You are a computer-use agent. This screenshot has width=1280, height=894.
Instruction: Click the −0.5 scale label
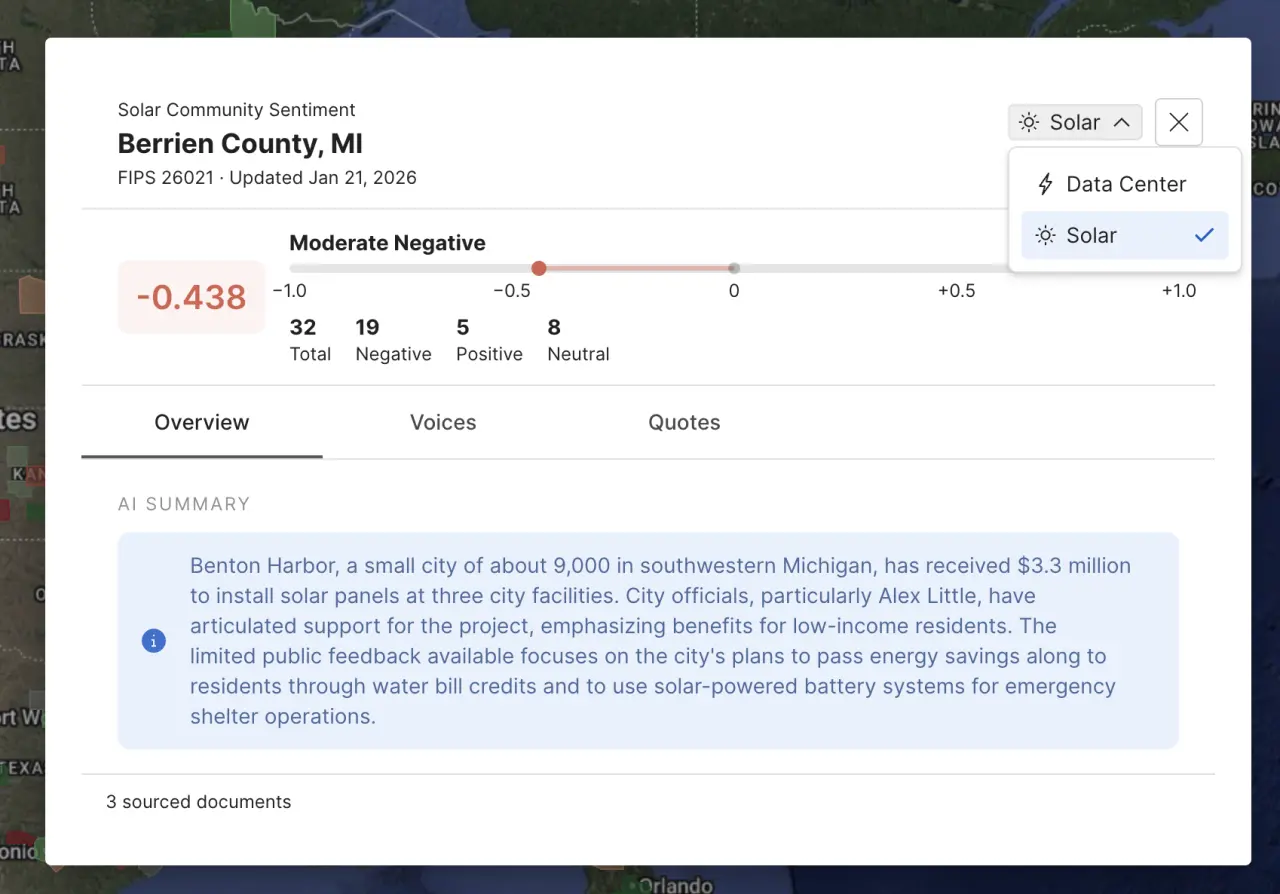512,291
